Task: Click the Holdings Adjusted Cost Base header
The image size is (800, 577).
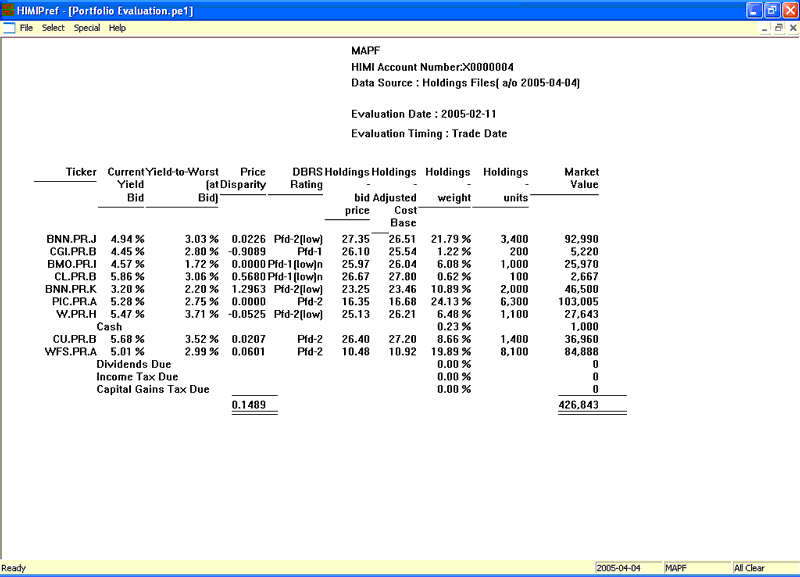Action: pyautogui.click(x=394, y=197)
